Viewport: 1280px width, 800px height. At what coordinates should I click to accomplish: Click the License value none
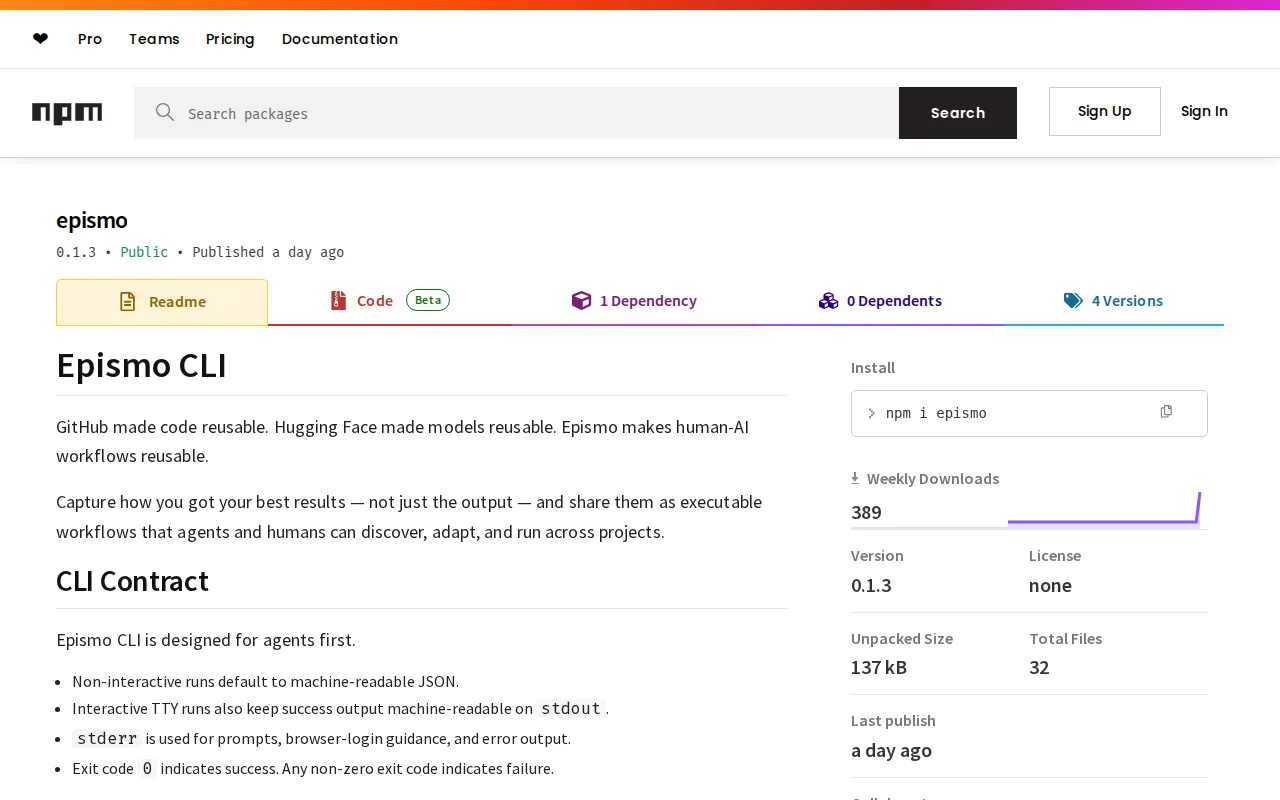tap(1050, 585)
